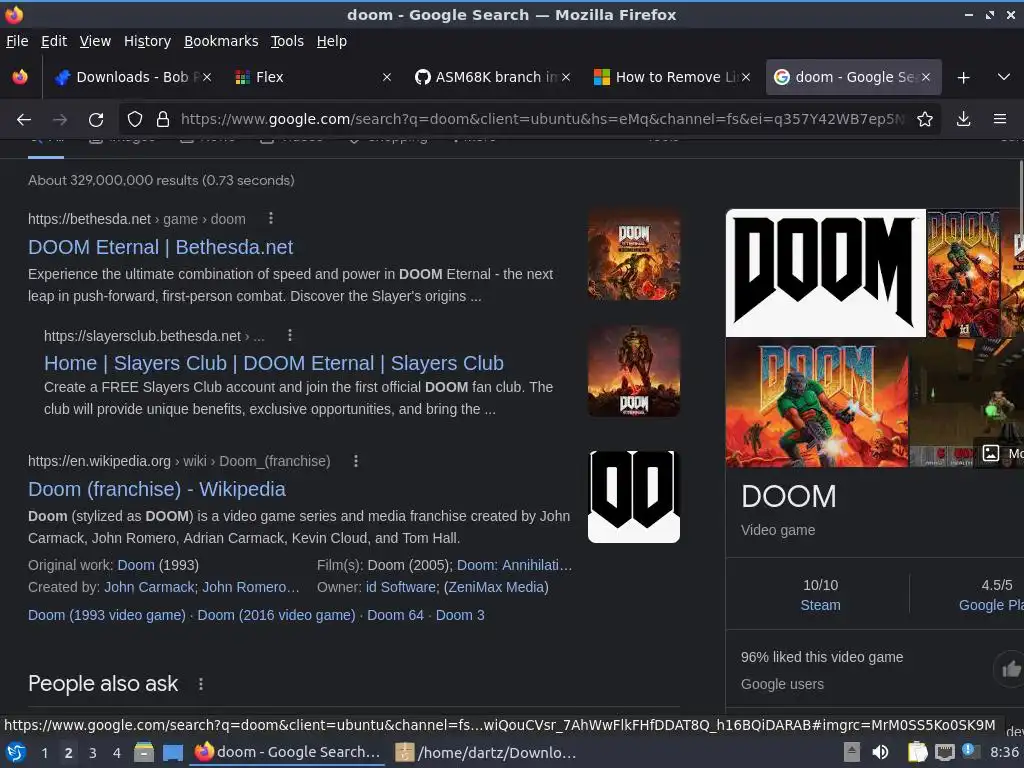The width and height of the screenshot is (1024, 768).
Task: Open options dots beside People also ask
Action: (200, 684)
